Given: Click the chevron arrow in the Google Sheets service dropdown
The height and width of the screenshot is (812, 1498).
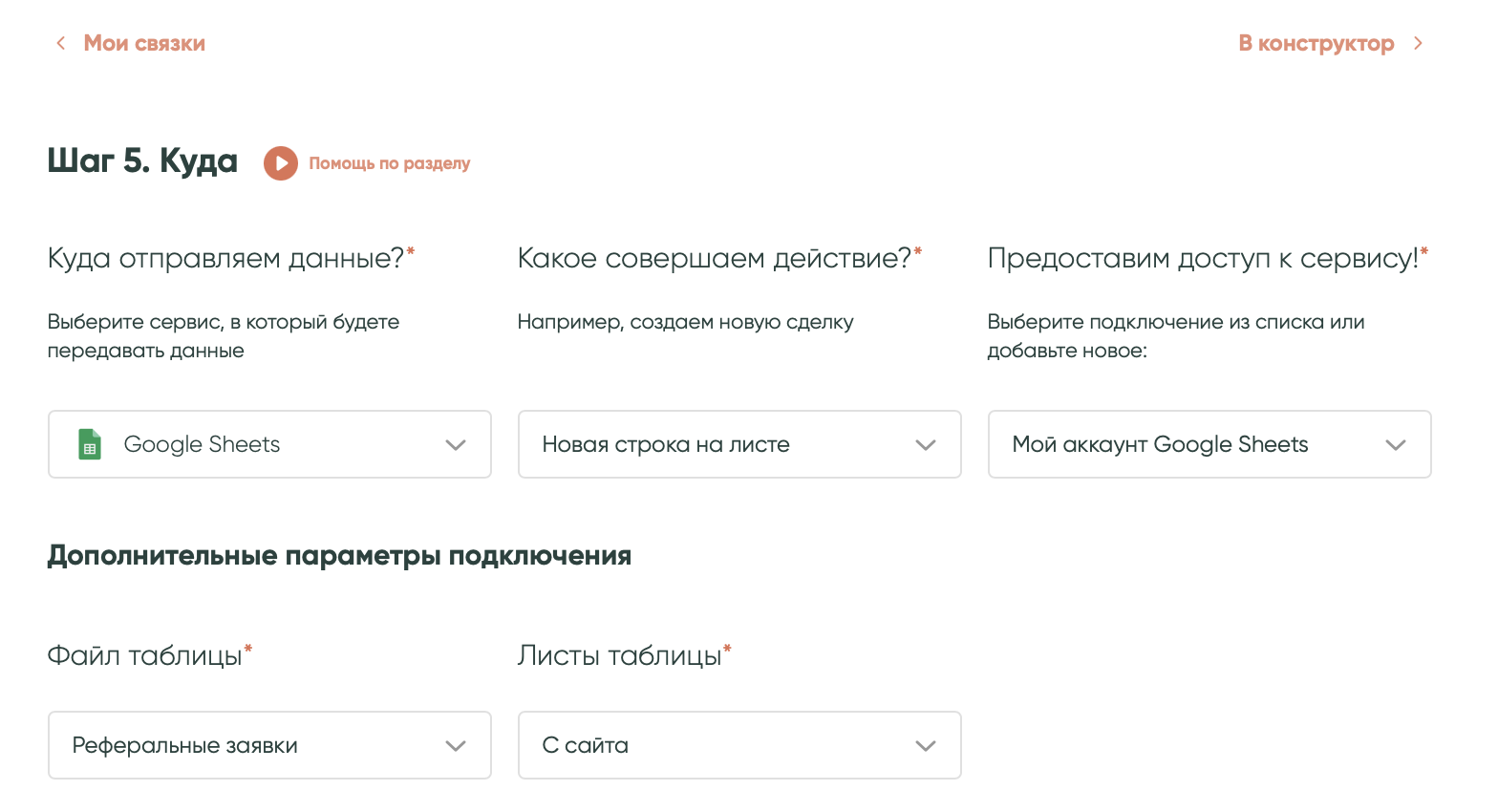Looking at the screenshot, I should click(x=456, y=445).
